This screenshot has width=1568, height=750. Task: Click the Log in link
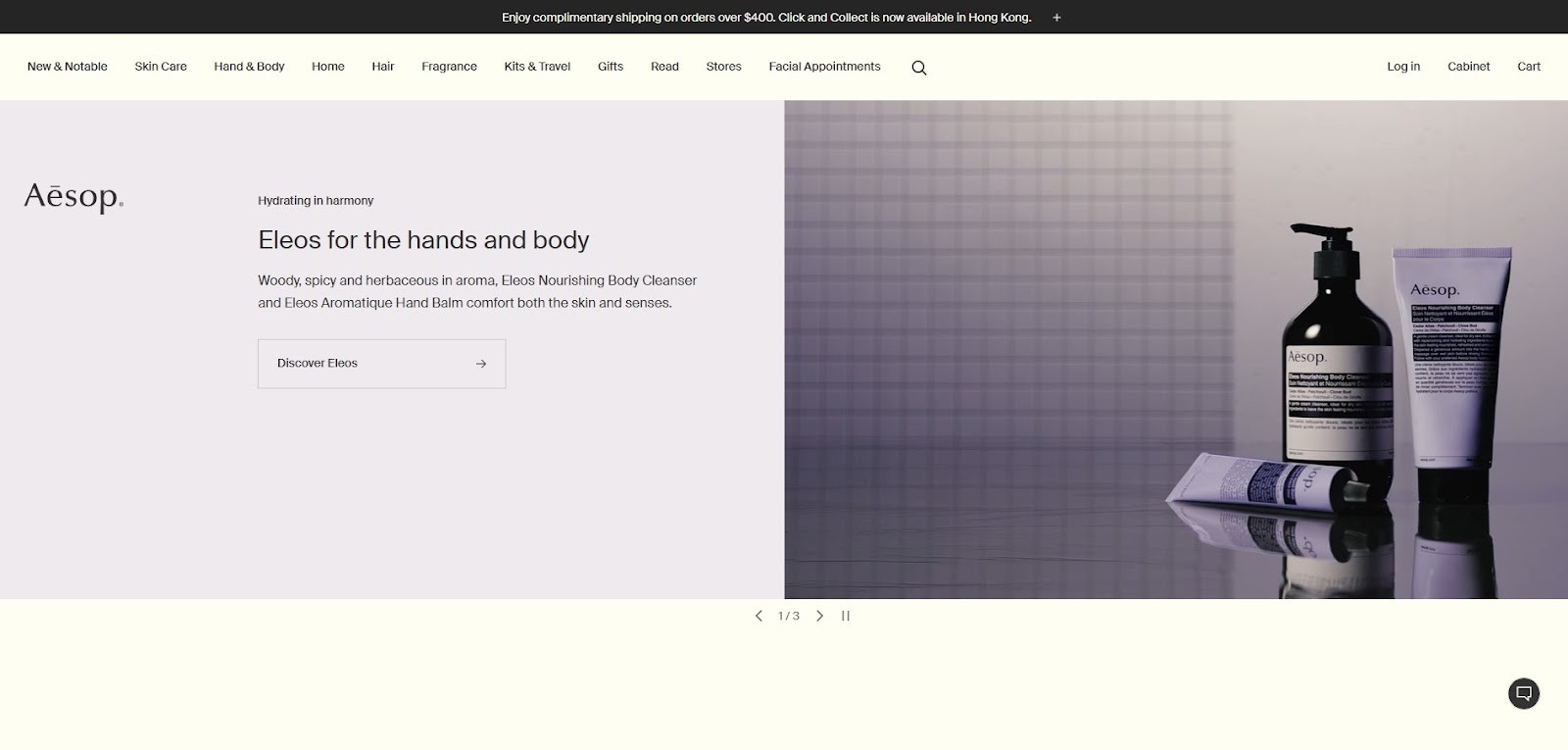coord(1403,67)
